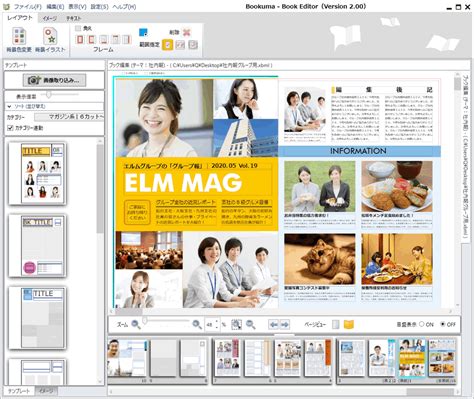474x399 pixels.
Task: Click the red 削除 delete X icon
Action: pos(187,32)
